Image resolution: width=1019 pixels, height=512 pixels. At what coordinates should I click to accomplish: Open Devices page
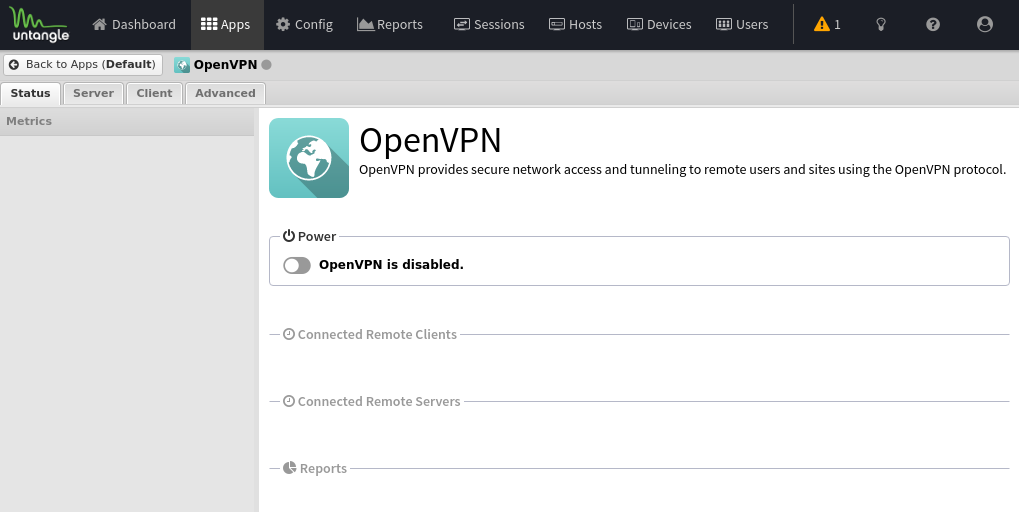659,25
